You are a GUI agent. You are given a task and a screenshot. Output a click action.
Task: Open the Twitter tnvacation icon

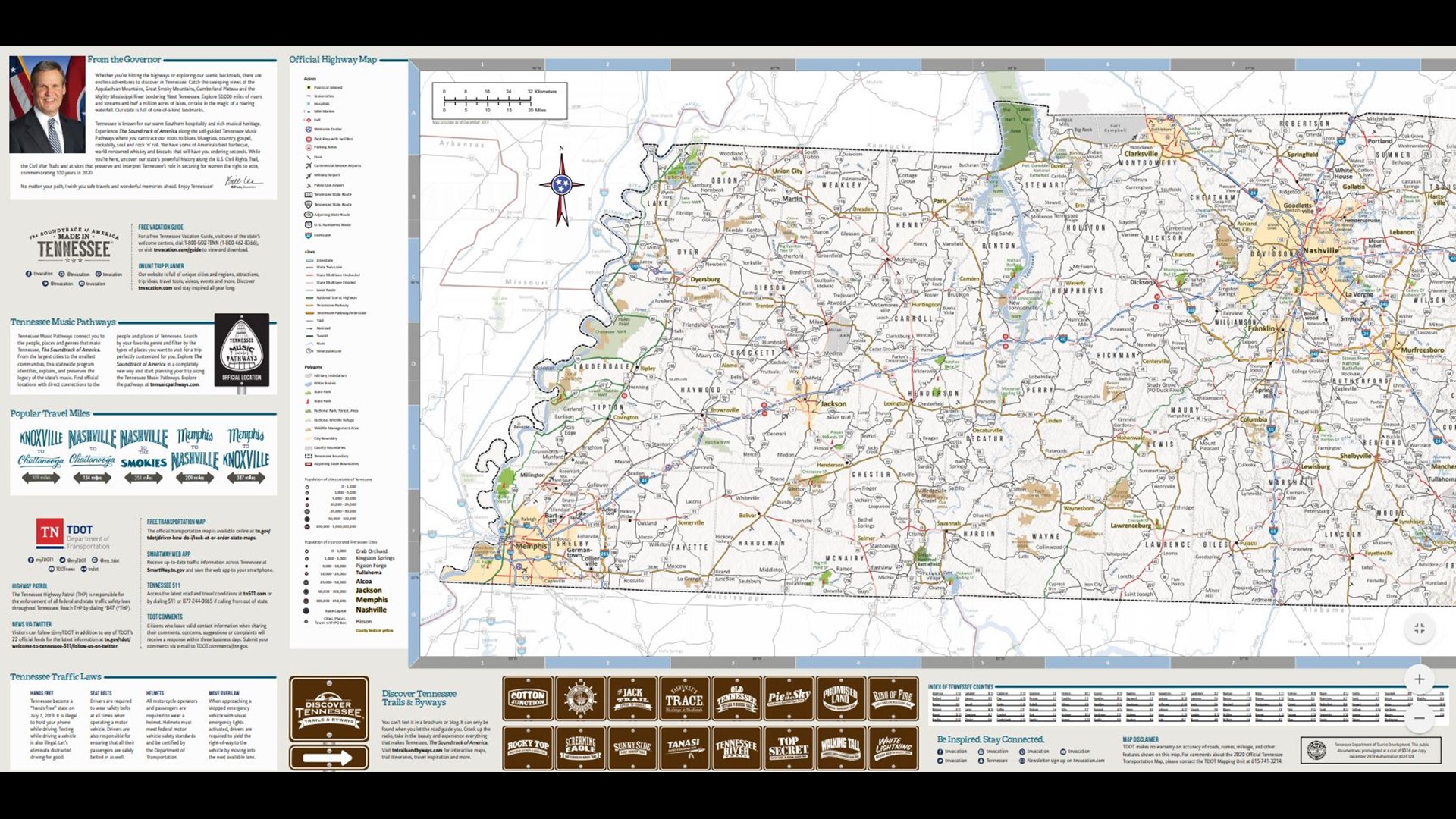[x=45, y=283]
